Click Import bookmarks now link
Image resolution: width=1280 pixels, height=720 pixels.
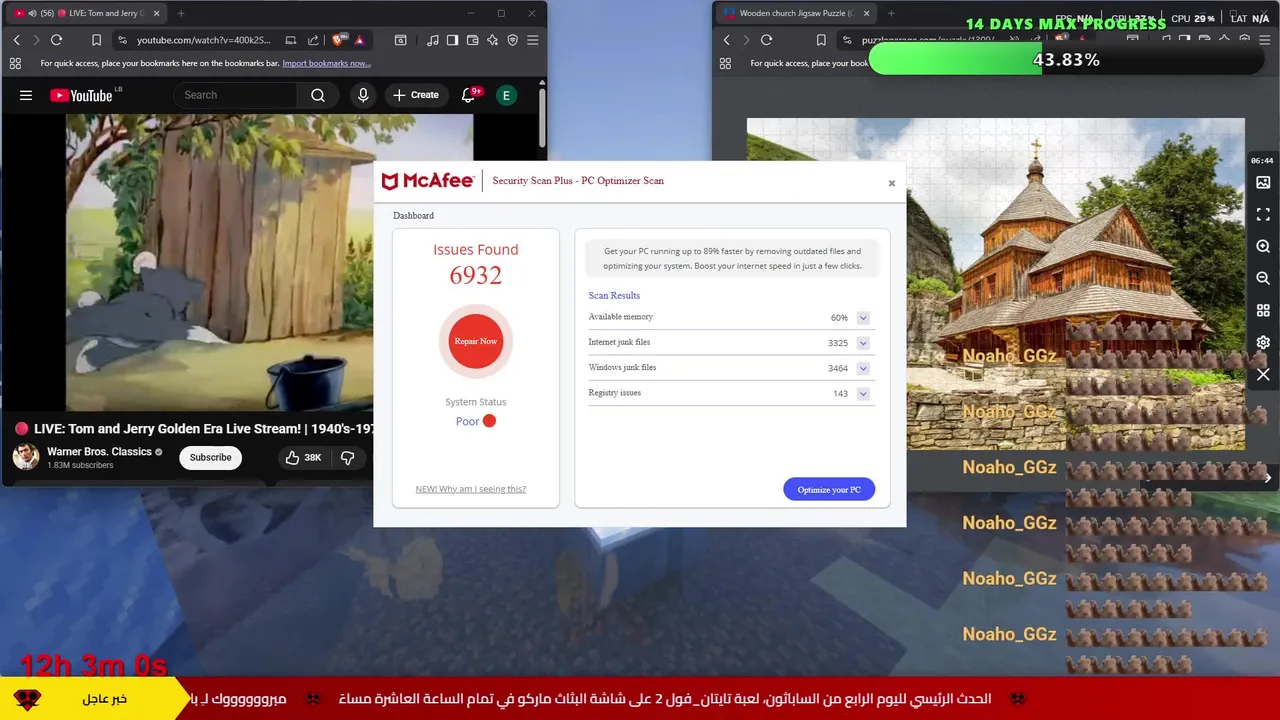[x=327, y=63]
